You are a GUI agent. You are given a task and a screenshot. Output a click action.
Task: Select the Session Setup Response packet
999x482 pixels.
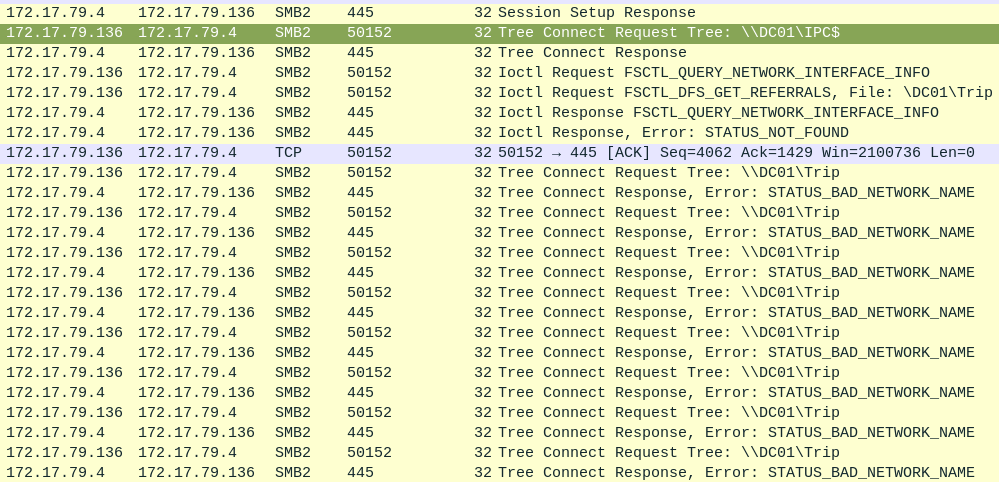point(596,13)
